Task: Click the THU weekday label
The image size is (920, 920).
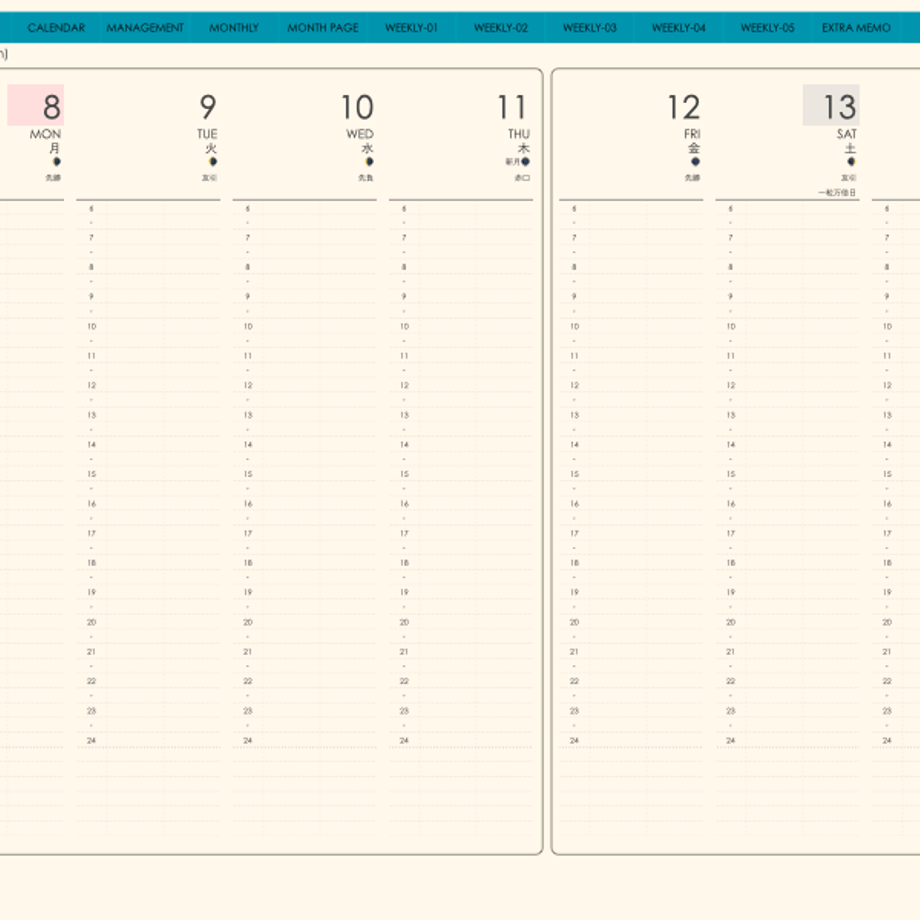Action: tap(519, 134)
